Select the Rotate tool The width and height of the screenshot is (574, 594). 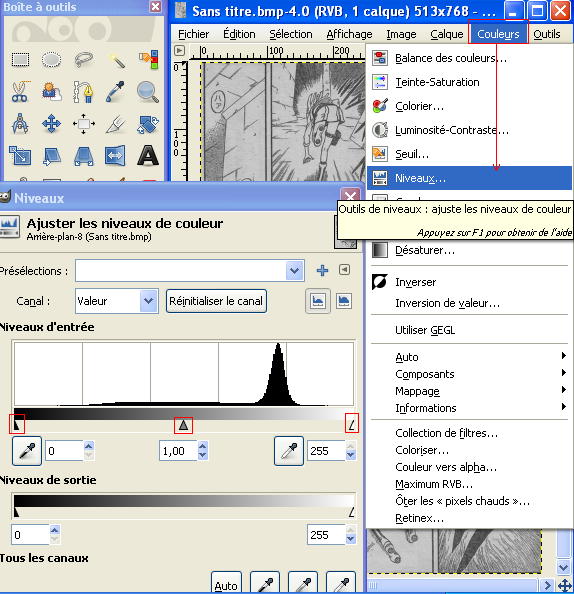click(x=148, y=125)
